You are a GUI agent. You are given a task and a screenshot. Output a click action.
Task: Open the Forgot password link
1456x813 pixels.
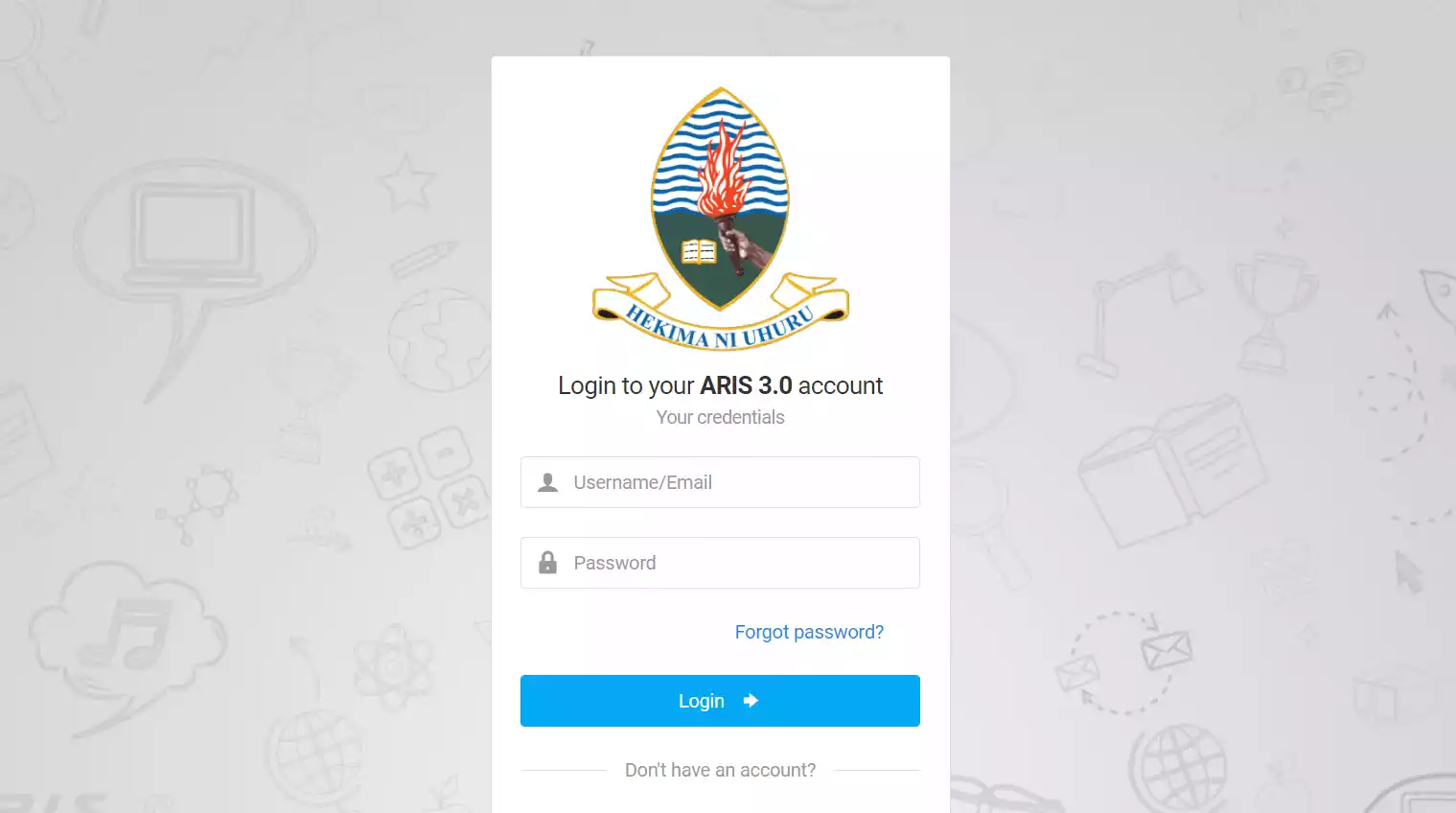pyautogui.click(x=809, y=632)
